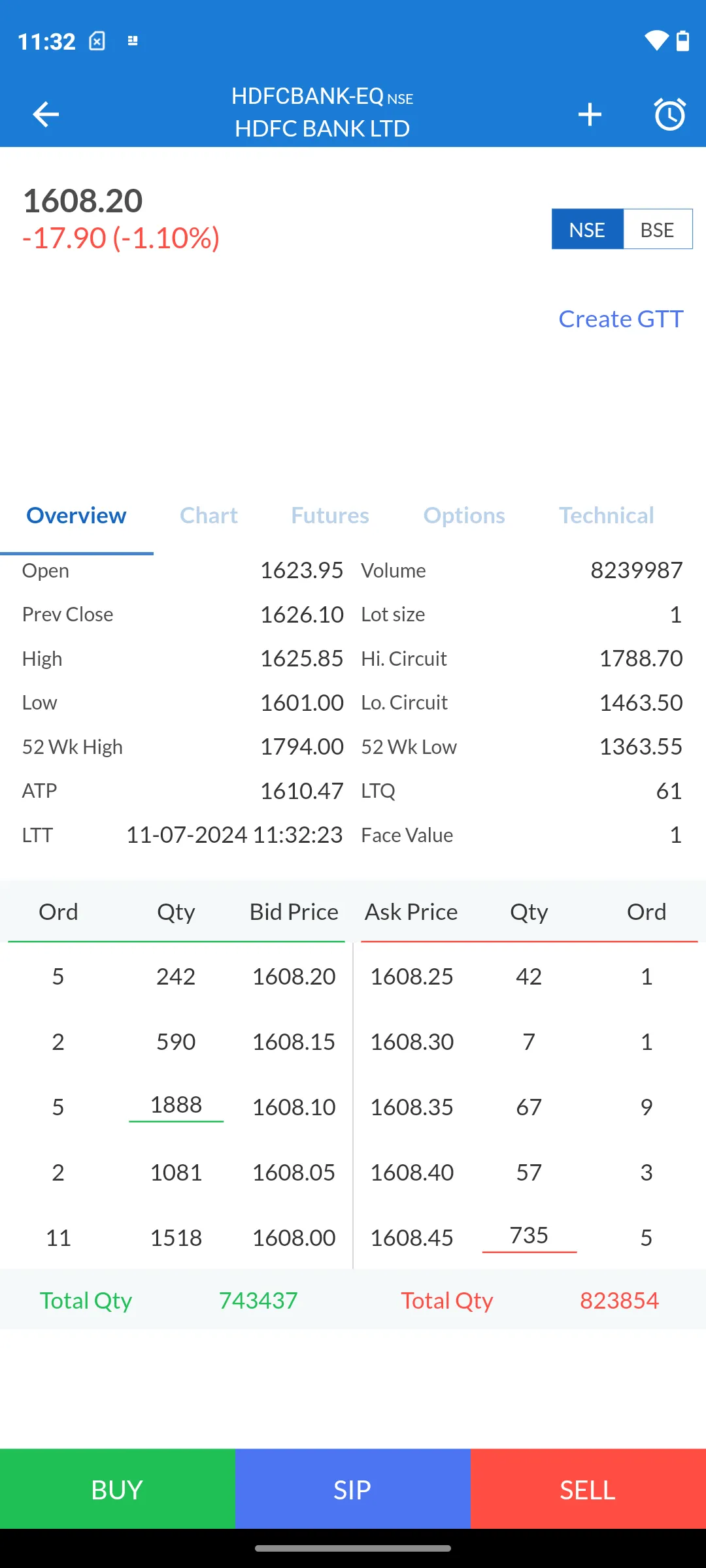This screenshot has width=706, height=1568.
Task: Tap the ATP value 1610.47
Action: point(302,791)
